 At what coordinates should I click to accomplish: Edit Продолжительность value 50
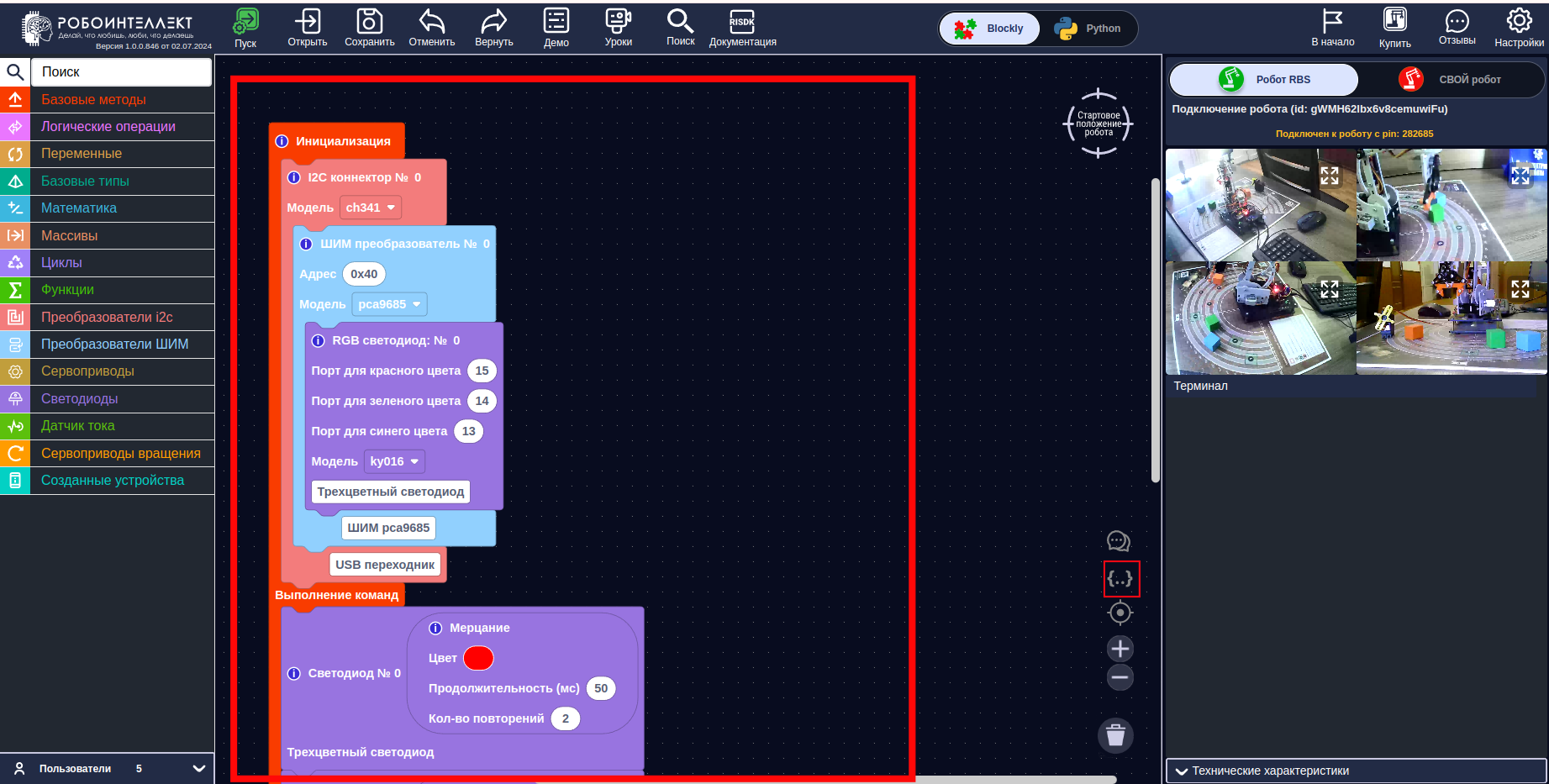601,688
